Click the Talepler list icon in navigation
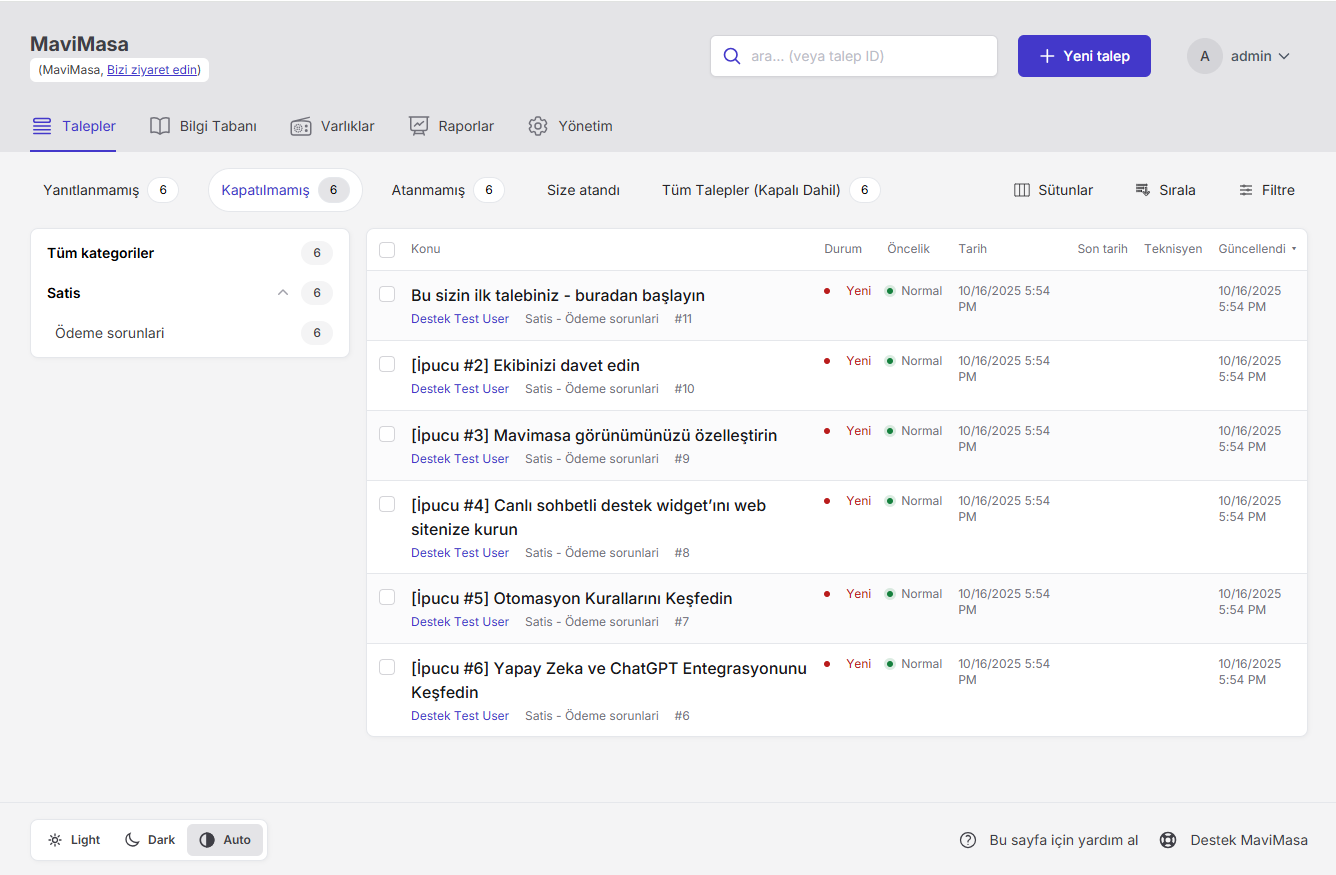Screen dimensions: 1336x875 click(x=42, y=126)
